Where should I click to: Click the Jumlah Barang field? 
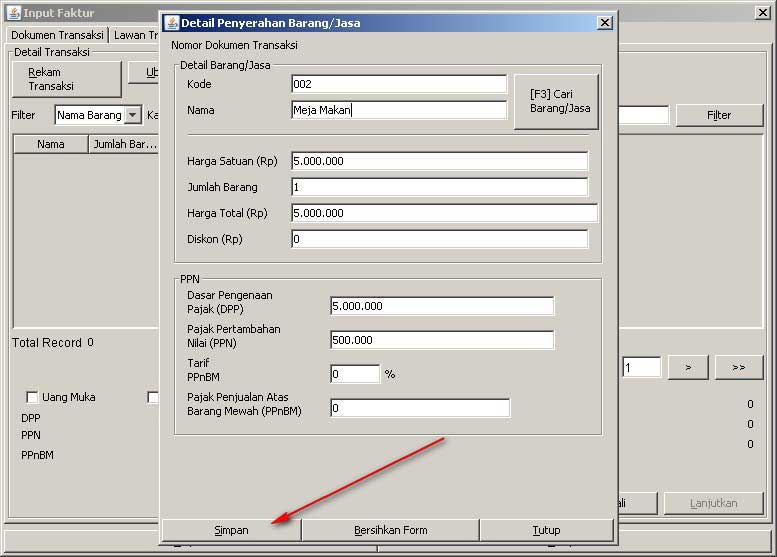pyautogui.click(x=440, y=187)
